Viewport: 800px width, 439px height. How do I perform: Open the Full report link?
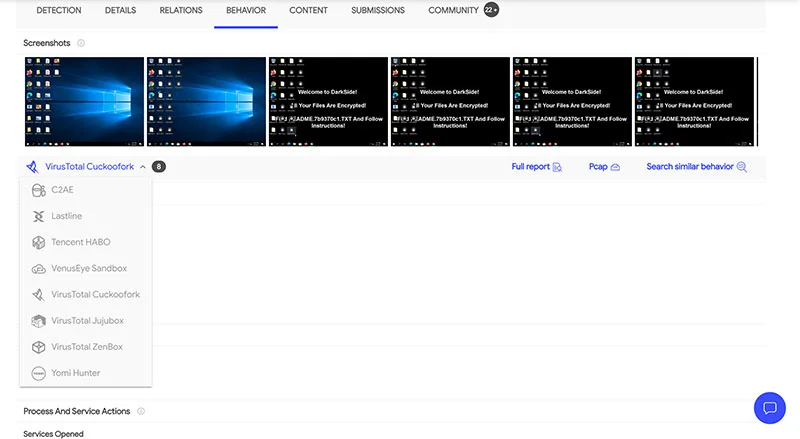531,166
